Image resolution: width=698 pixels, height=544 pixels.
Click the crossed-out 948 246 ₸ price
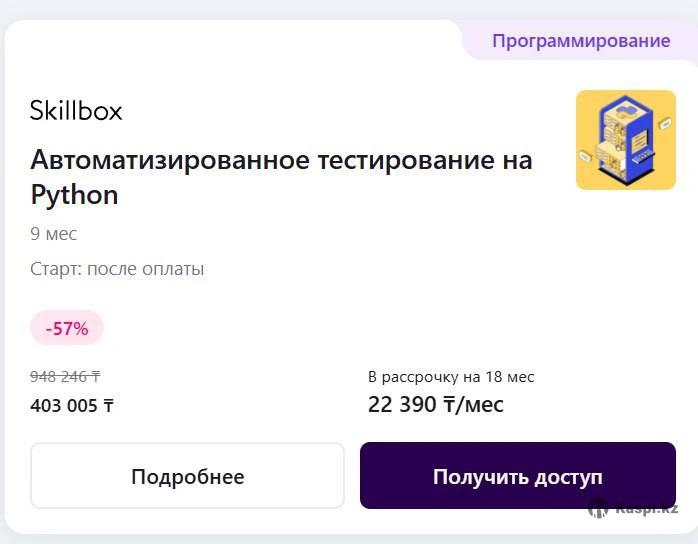65,376
